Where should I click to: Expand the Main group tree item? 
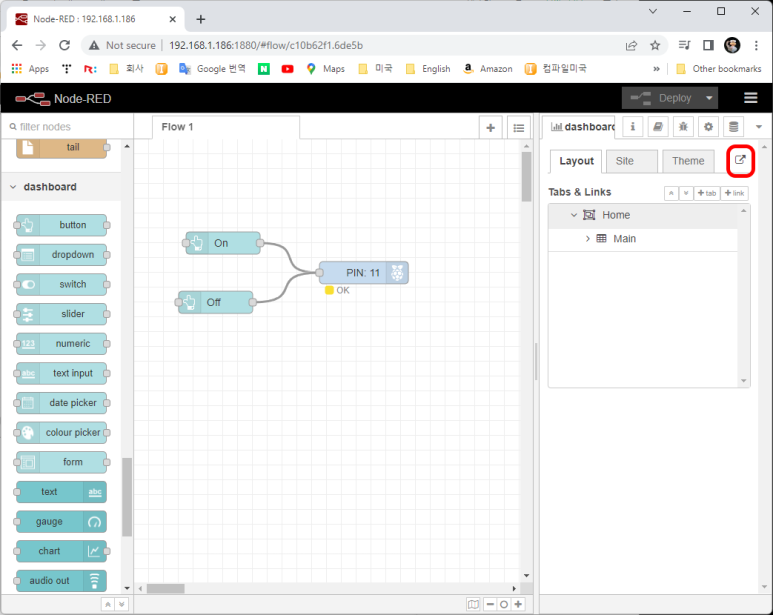(587, 239)
